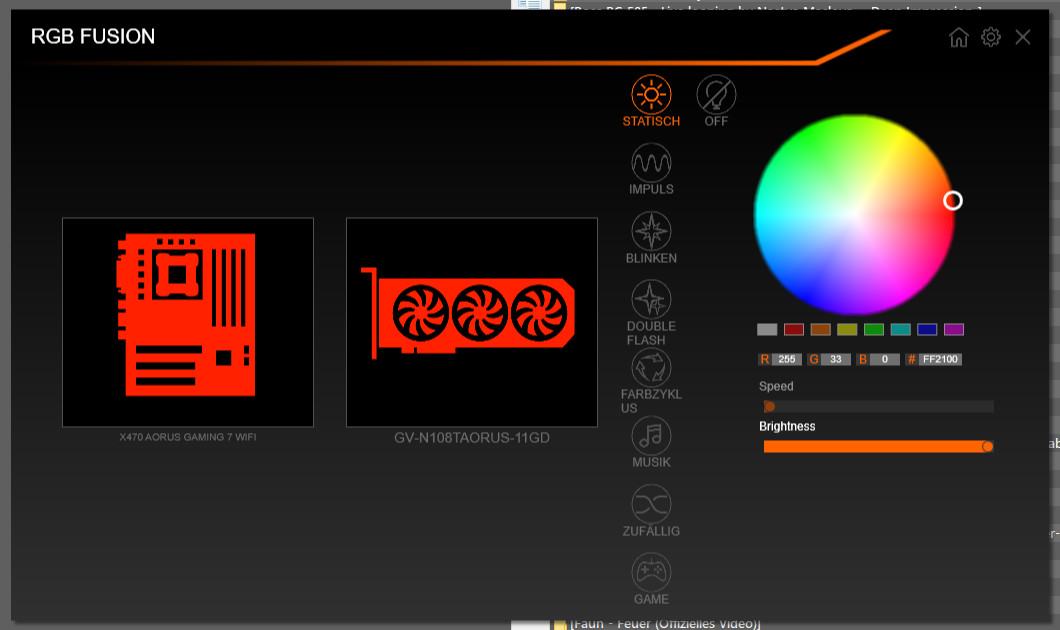Click the Brightness label
This screenshot has width=1060, height=630.
pyautogui.click(x=787, y=426)
